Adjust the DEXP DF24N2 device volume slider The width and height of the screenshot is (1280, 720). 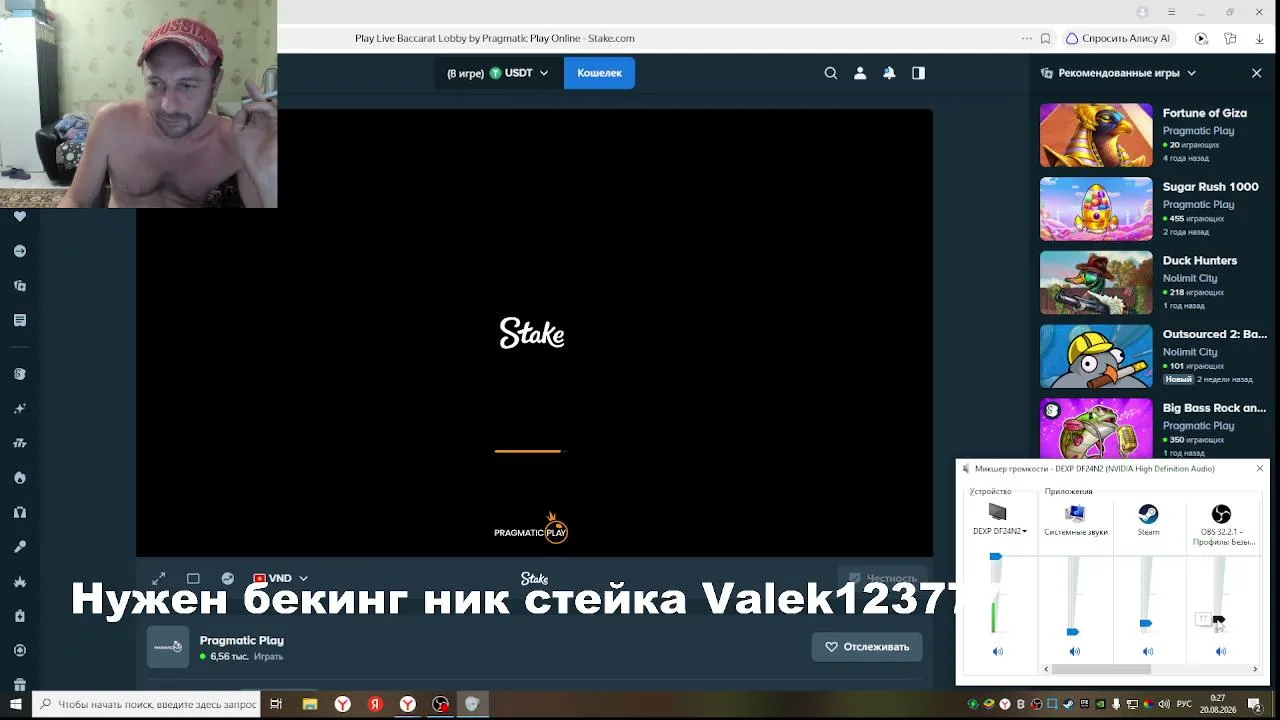995,556
